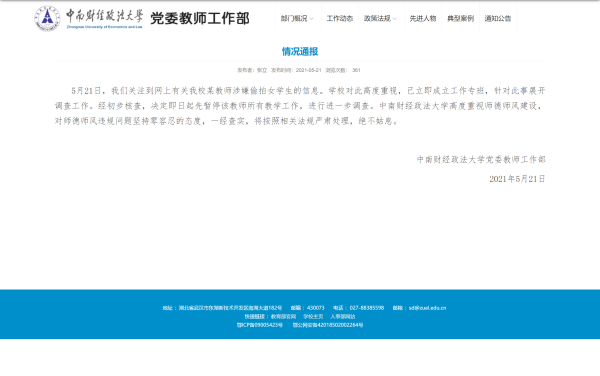Screen dimensions: 600x376
Task: Select 先进人物 in the nav bar
Action: [x=422, y=18]
